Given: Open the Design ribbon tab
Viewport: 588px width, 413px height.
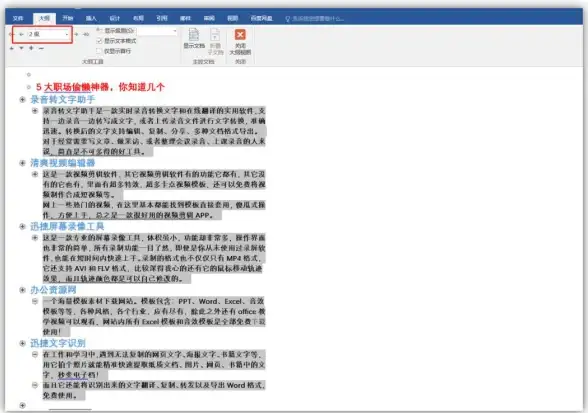Looking at the screenshot, I should (x=115, y=18).
